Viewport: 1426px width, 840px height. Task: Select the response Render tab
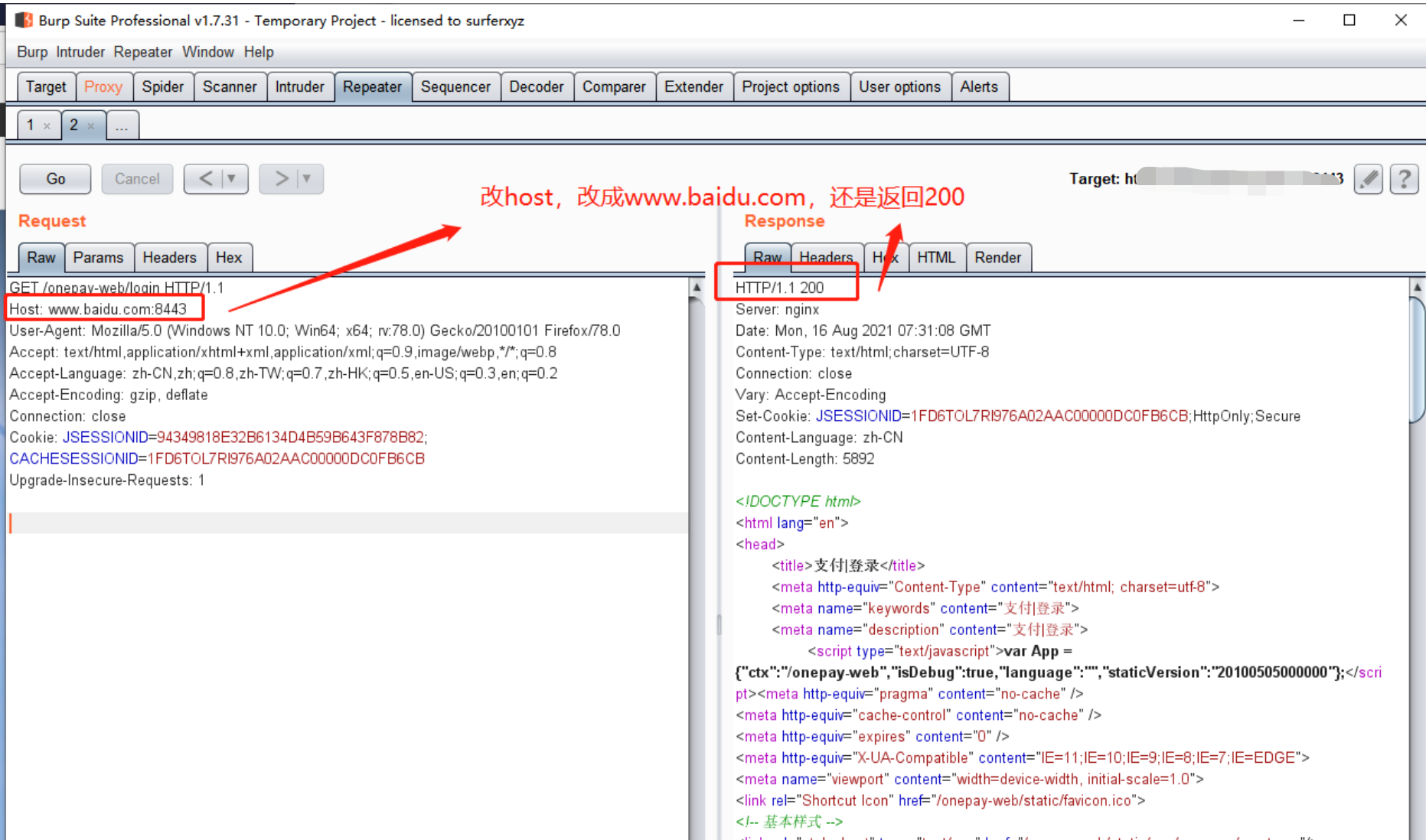(x=998, y=257)
